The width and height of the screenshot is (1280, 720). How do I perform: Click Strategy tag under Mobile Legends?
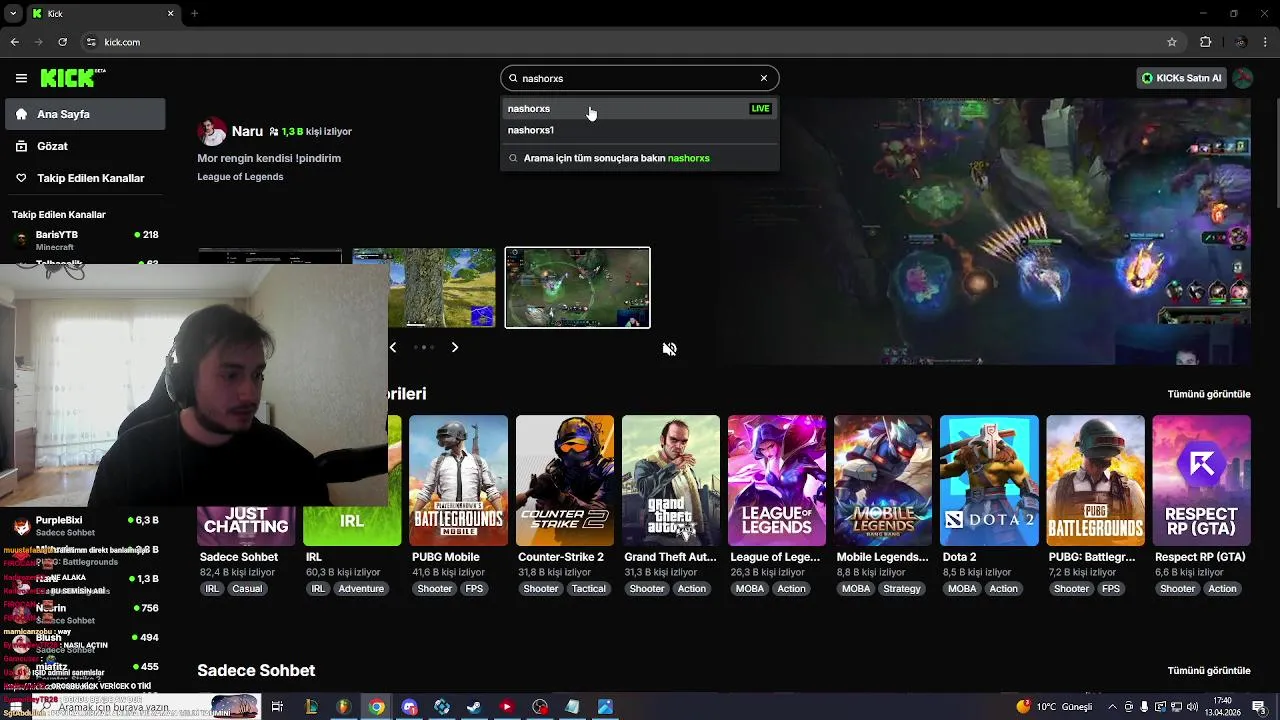pos(901,589)
